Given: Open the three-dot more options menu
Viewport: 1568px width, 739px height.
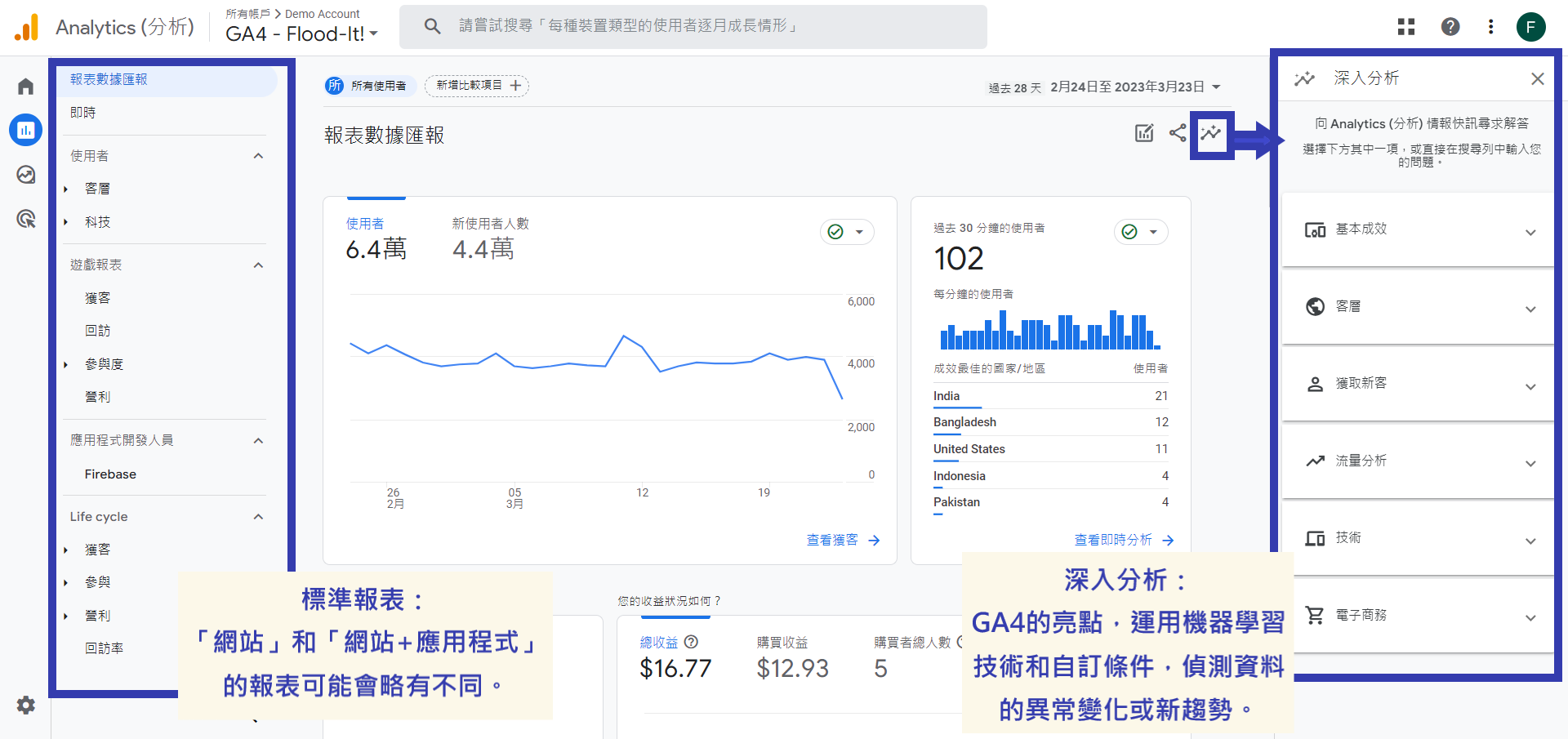Looking at the screenshot, I should [x=1491, y=27].
